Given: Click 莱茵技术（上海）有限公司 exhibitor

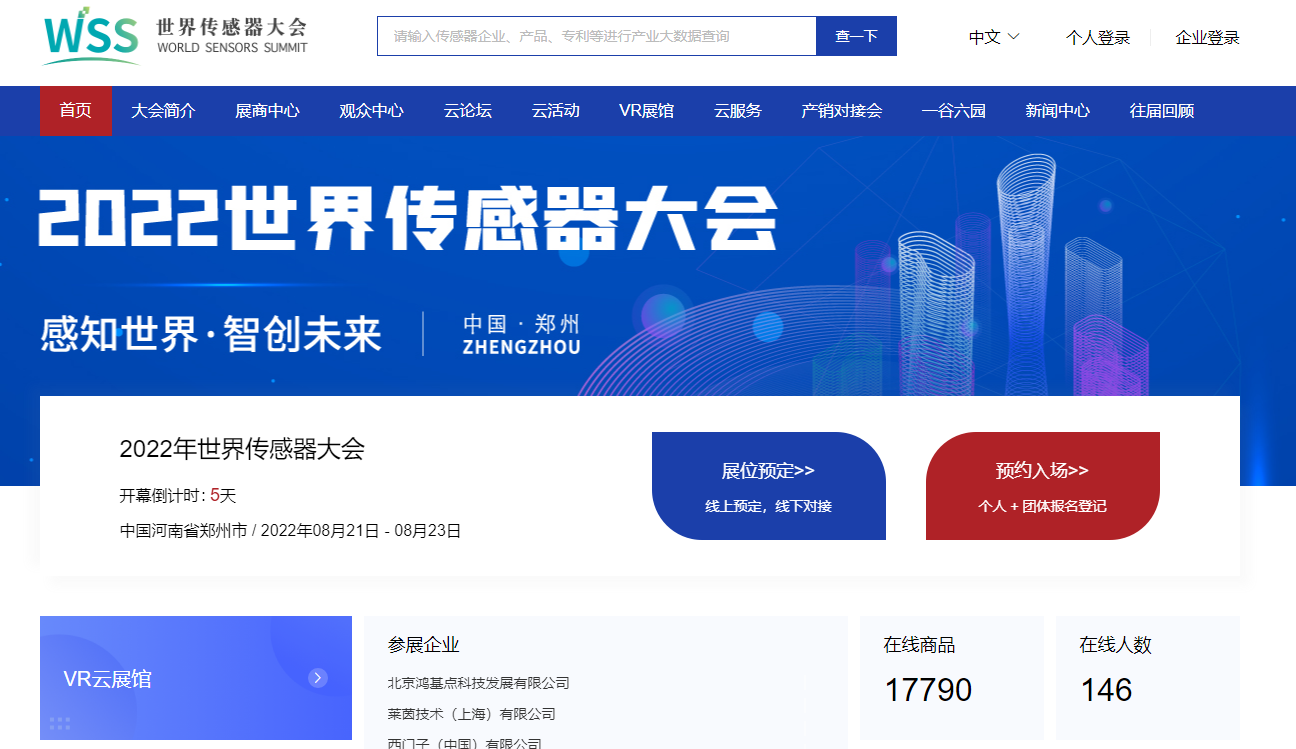Looking at the screenshot, I should coord(471,714).
